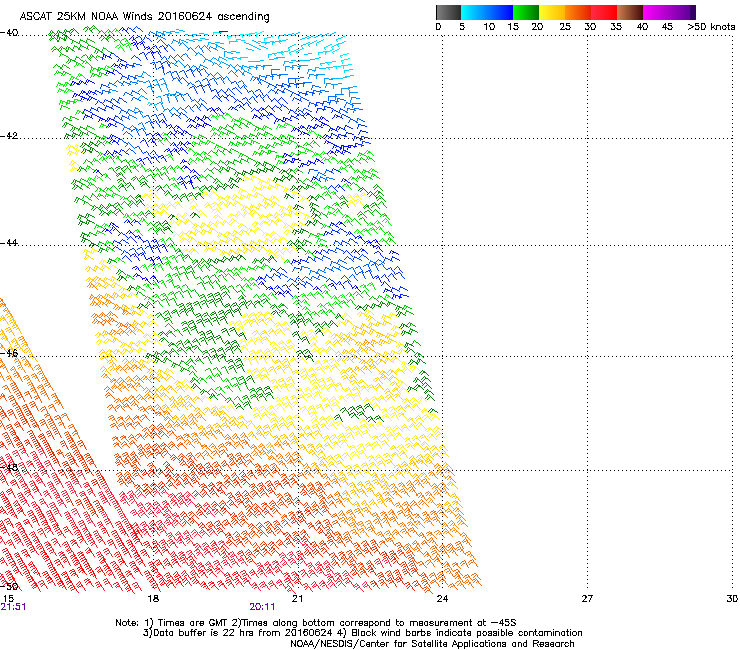Click the gray 0-5 knots swatch in the legend

click(x=448, y=12)
